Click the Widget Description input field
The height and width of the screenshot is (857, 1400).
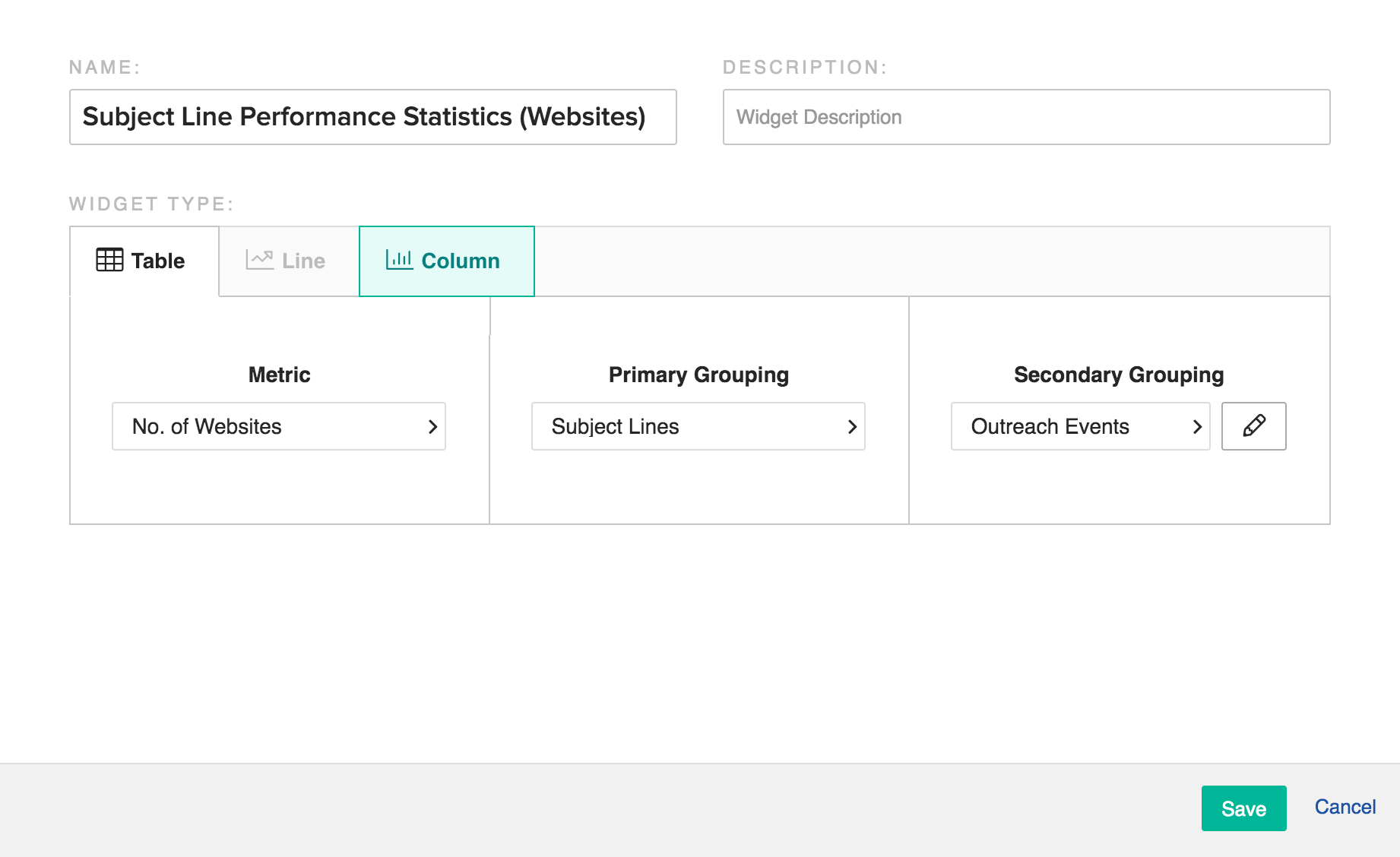point(1026,117)
